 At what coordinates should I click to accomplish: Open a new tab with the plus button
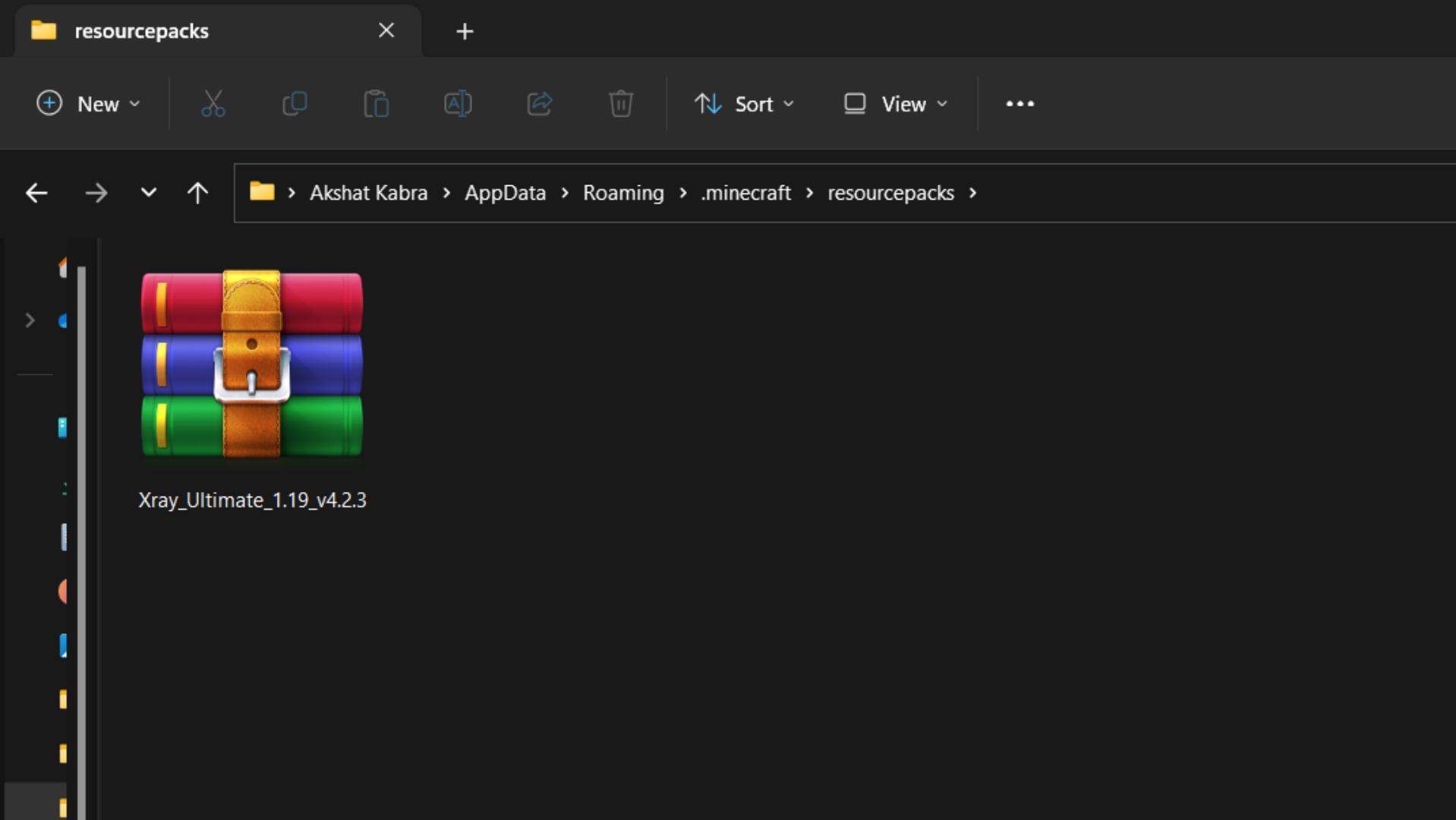click(x=464, y=30)
